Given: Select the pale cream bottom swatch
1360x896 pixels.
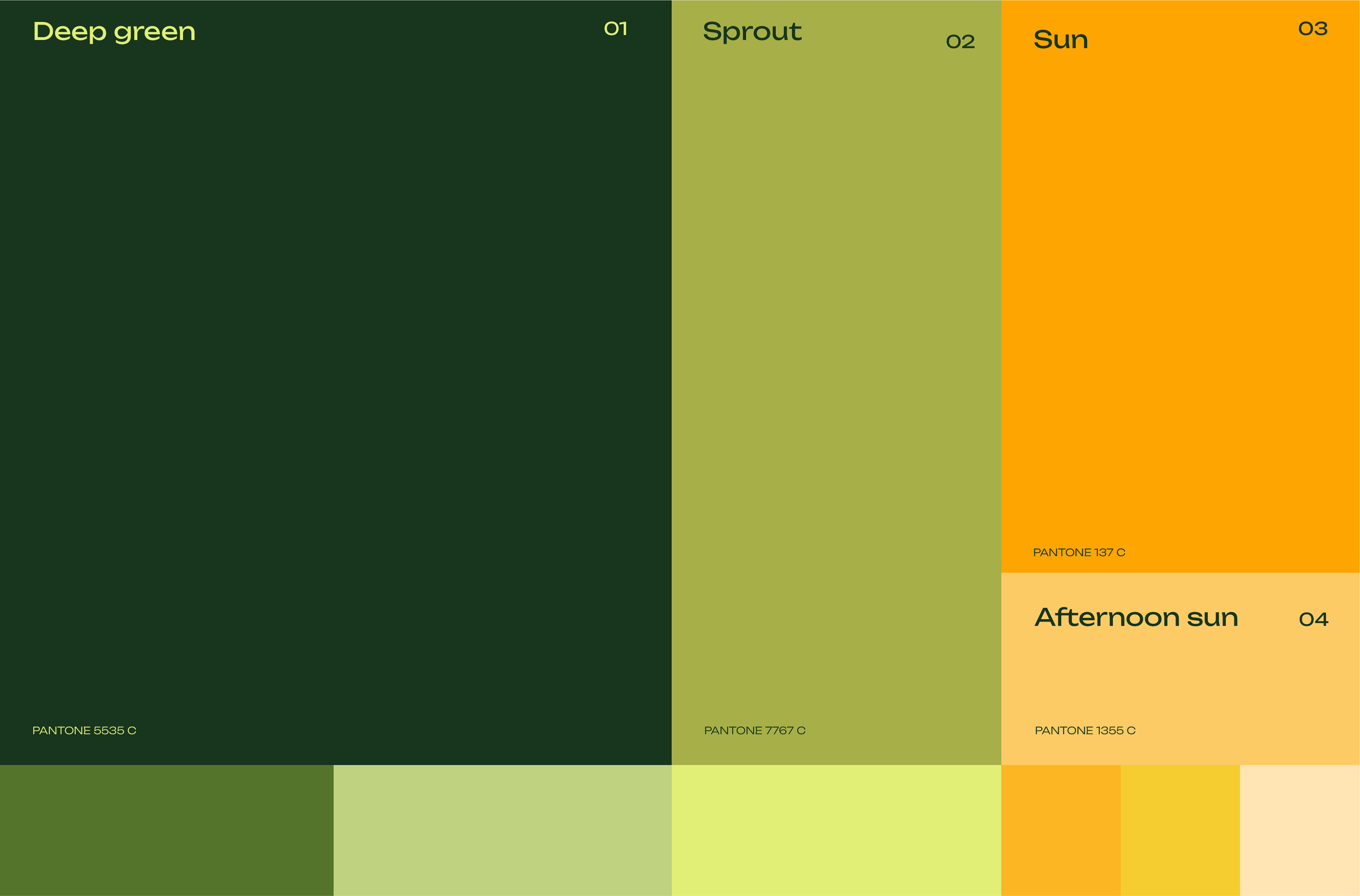Looking at the screenshot, I should [x=1300, y=830].
